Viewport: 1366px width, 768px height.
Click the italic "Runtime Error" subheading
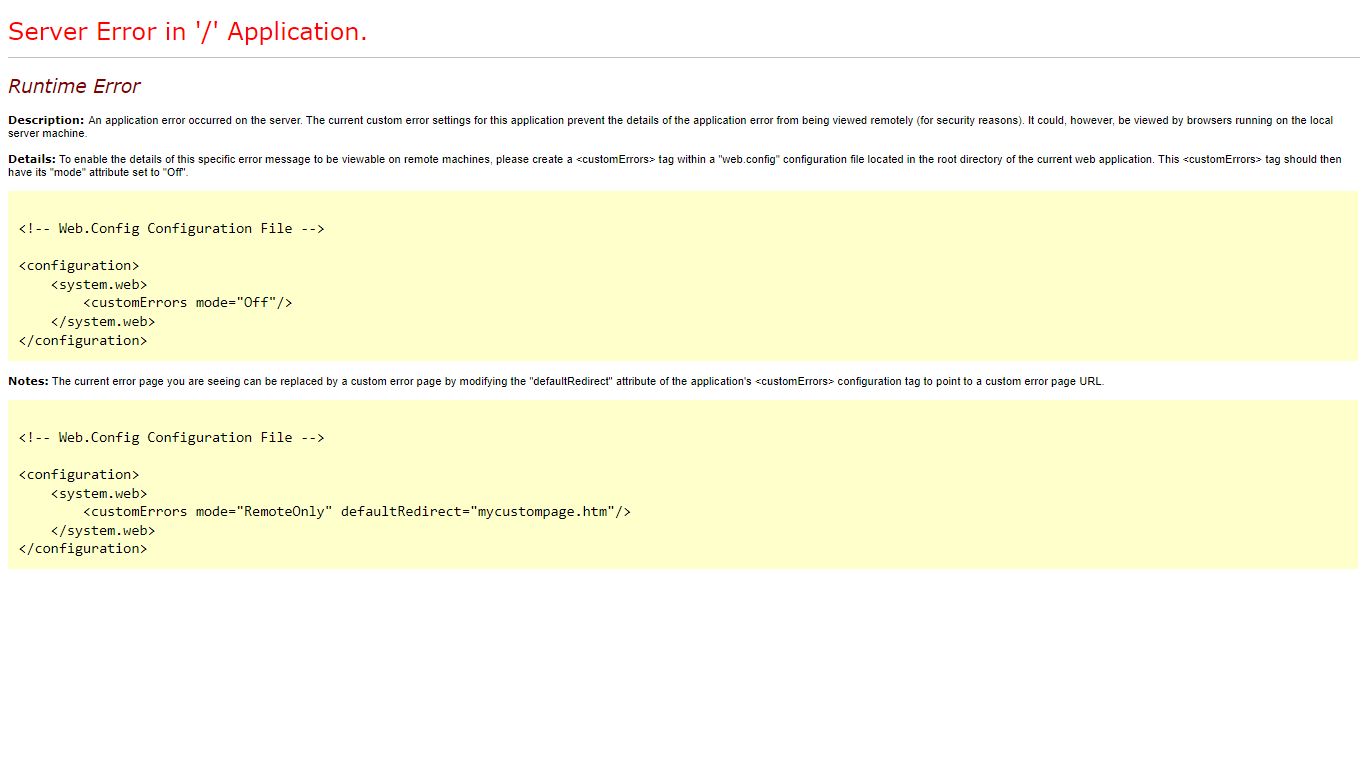coord(74,86)
